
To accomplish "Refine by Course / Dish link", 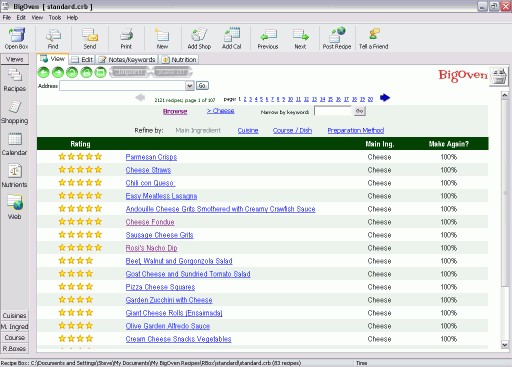I will pos(292,130).
